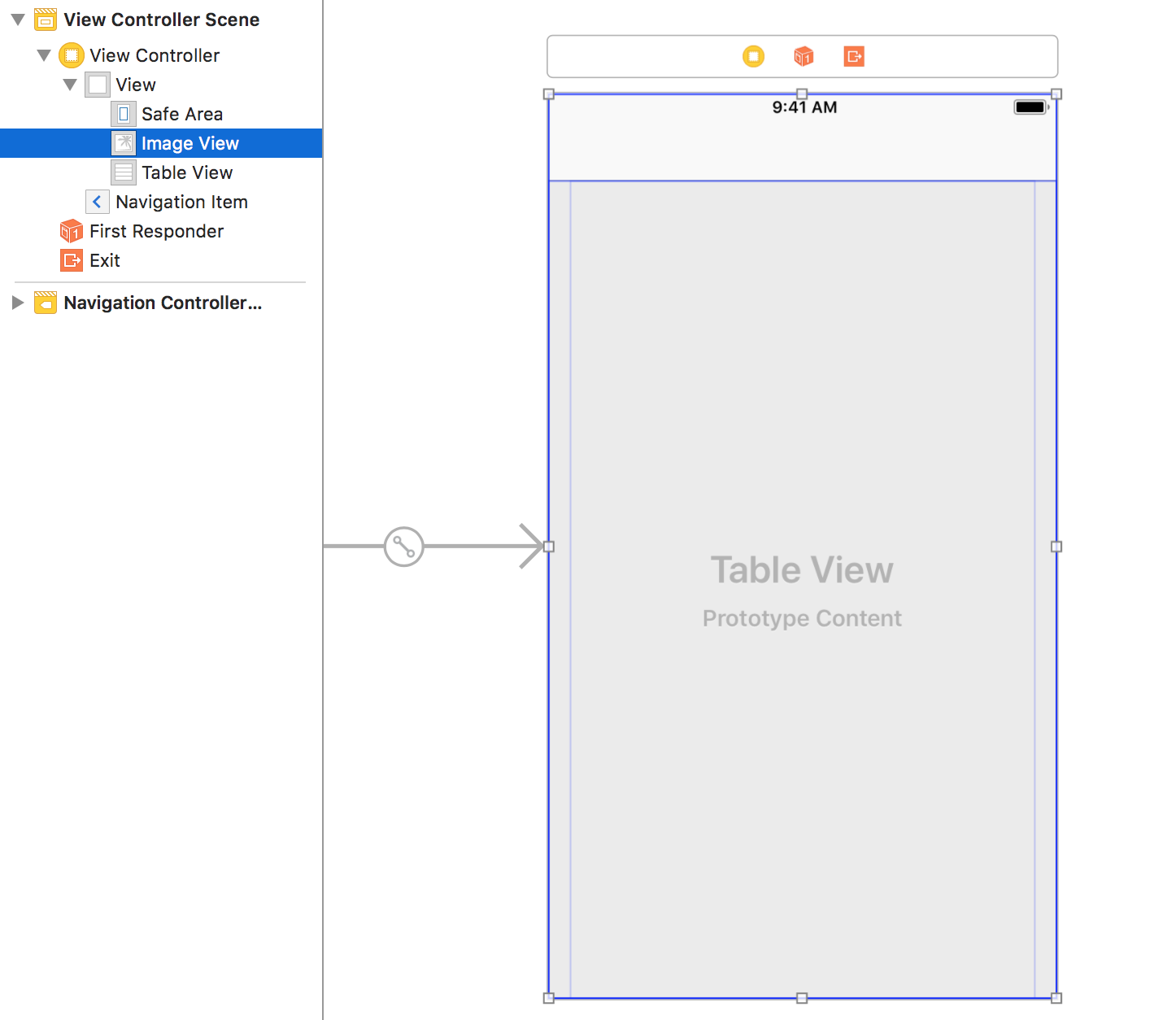Click the Navigation Controller folder icon

tap(46, 302)
